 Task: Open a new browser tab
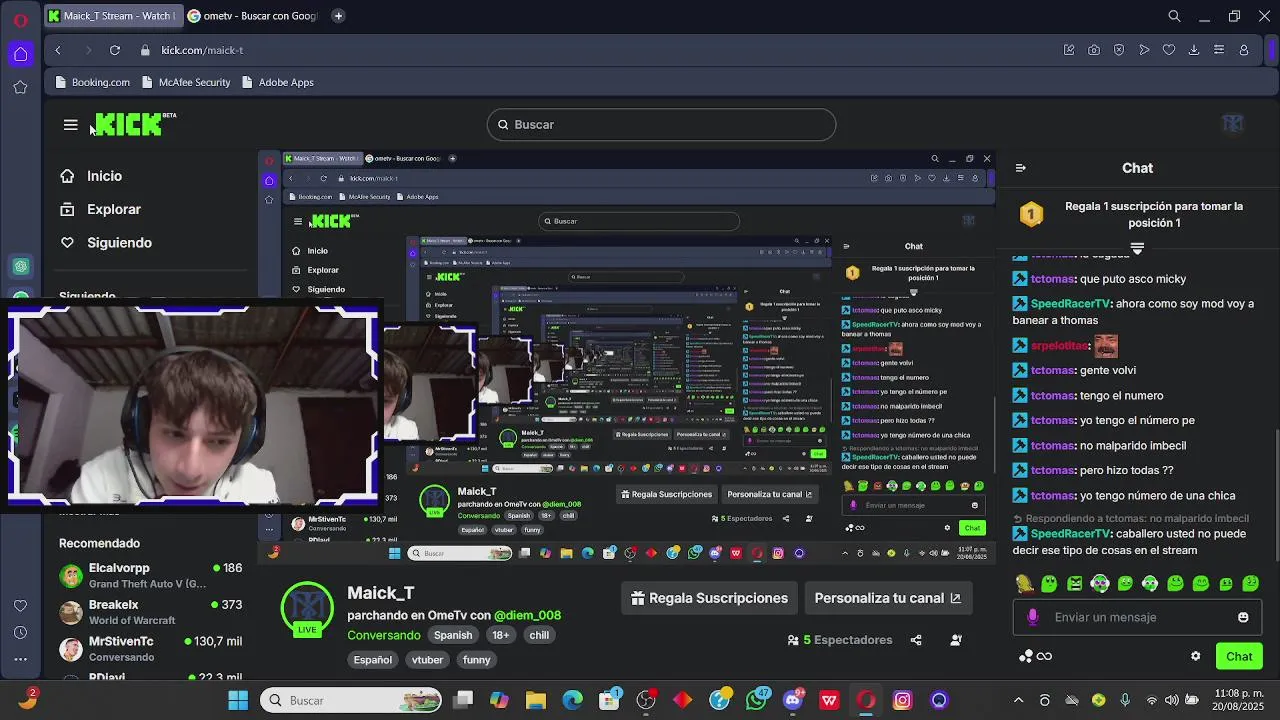coord(338,16)
